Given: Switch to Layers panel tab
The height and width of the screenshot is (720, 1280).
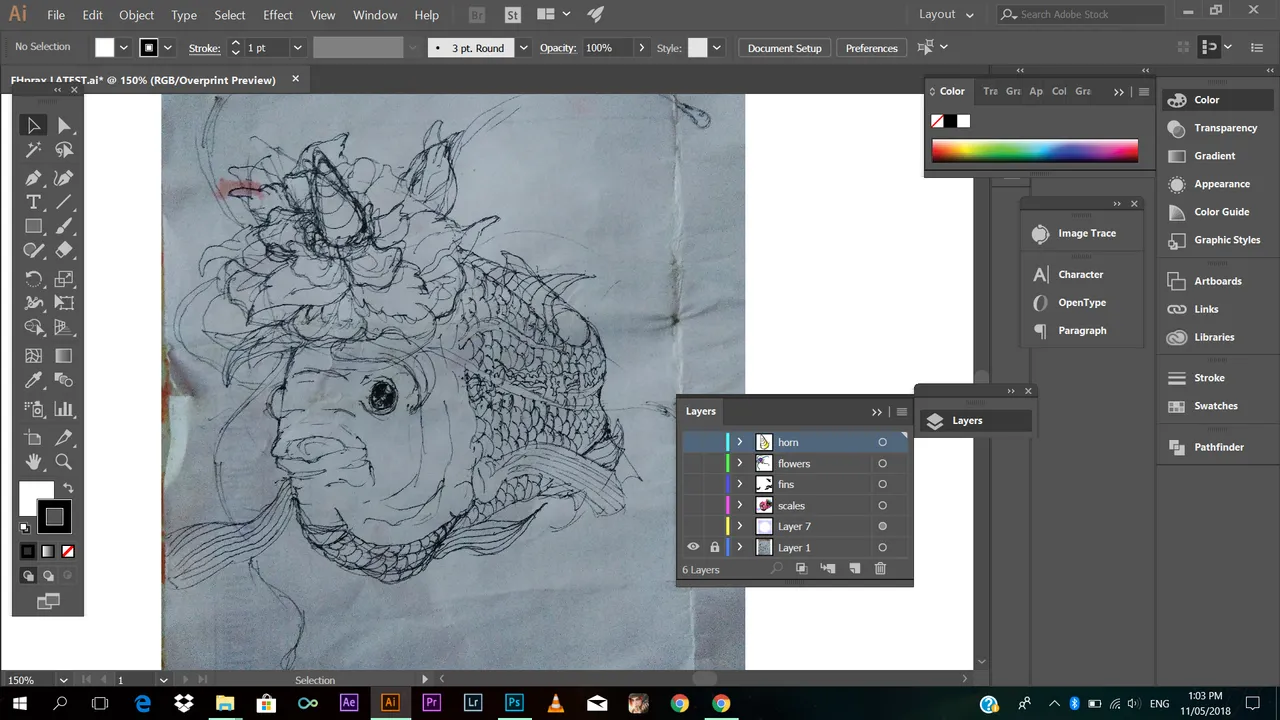Looking at the screenshot, I should tap(701, 411).
